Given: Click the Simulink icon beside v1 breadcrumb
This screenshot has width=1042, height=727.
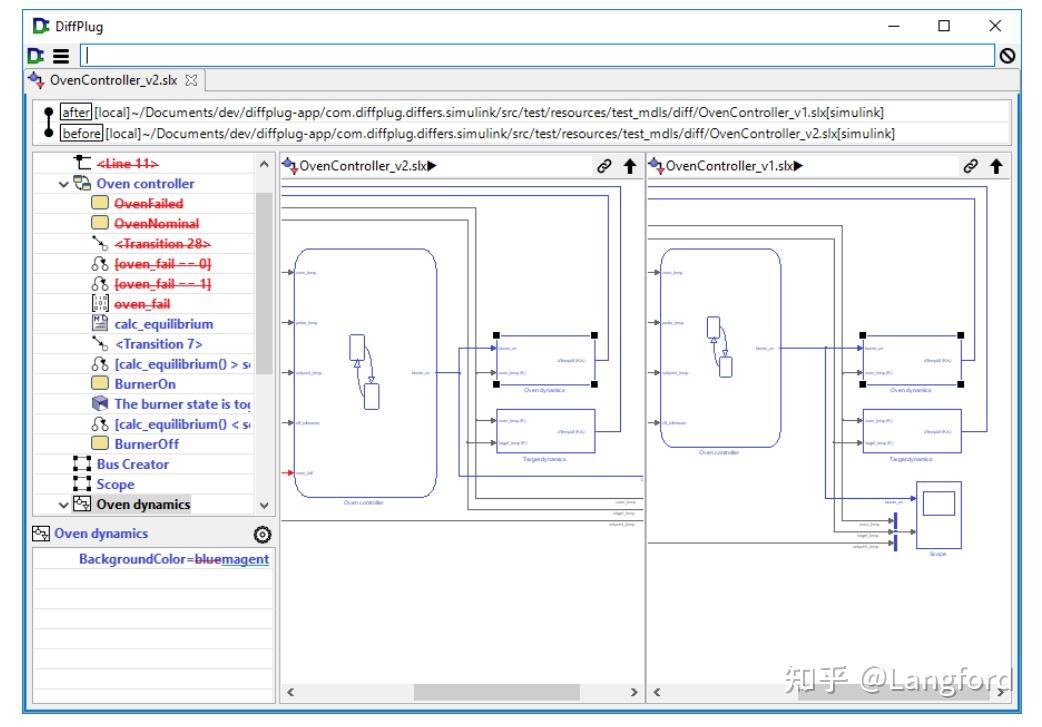Looking at the screenshot, I should coord(656,165).
